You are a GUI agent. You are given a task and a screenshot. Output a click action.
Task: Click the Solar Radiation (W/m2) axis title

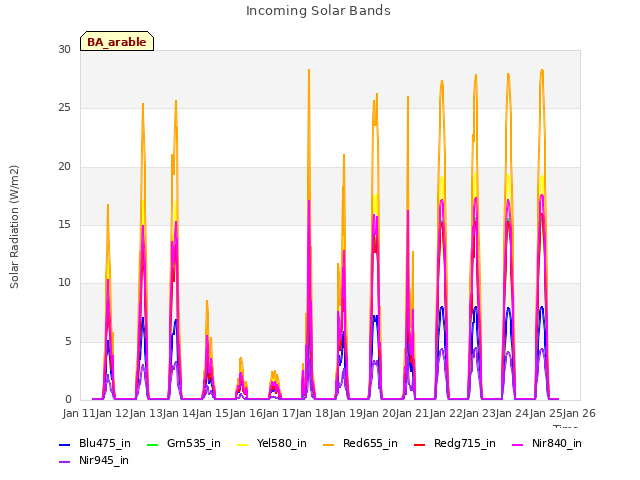(x=14, y=227)
